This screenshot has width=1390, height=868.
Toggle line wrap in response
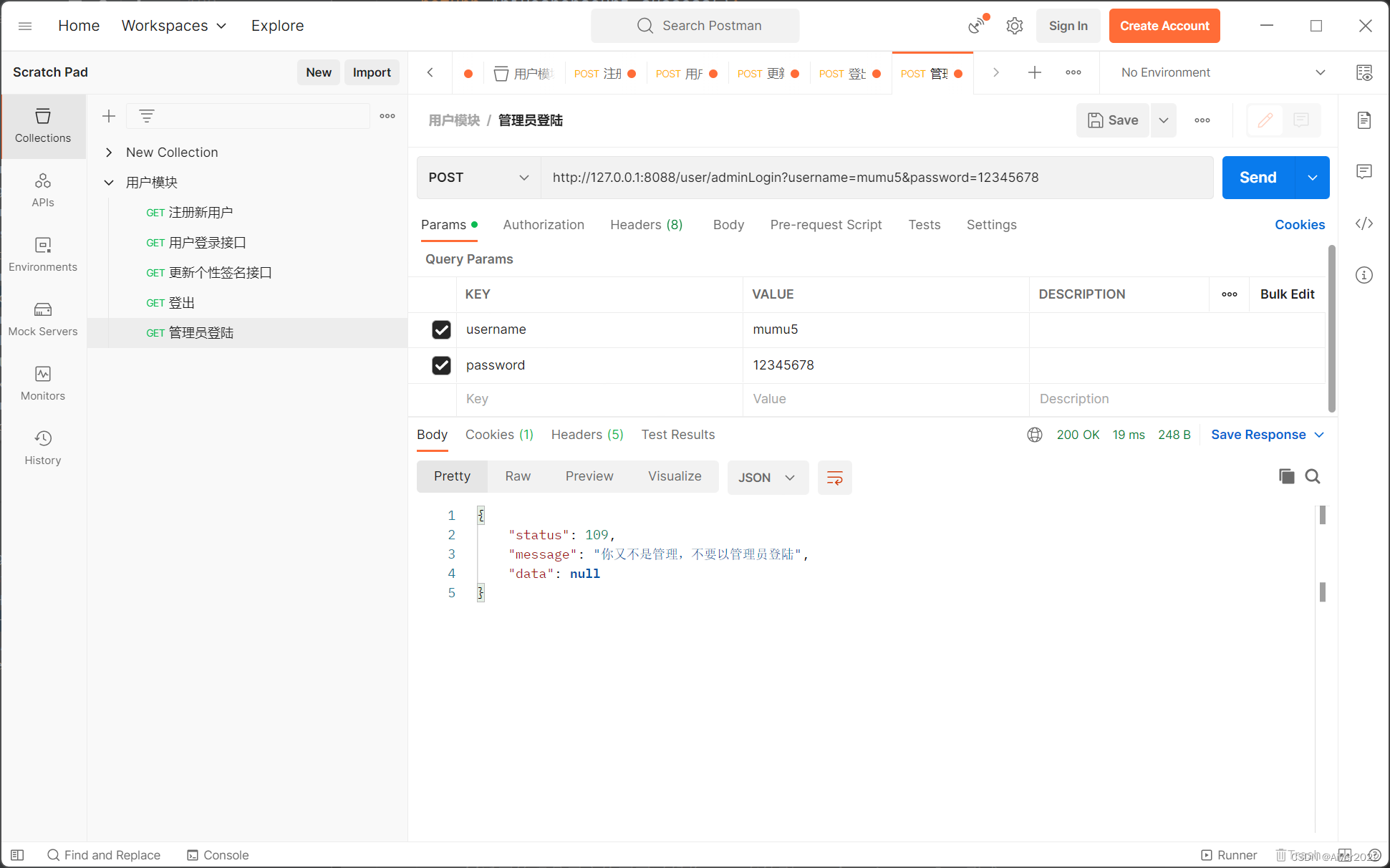(834, 478)
